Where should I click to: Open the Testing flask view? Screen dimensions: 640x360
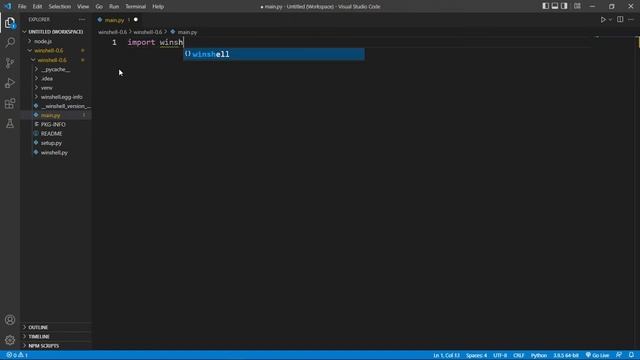pos(10,123)
